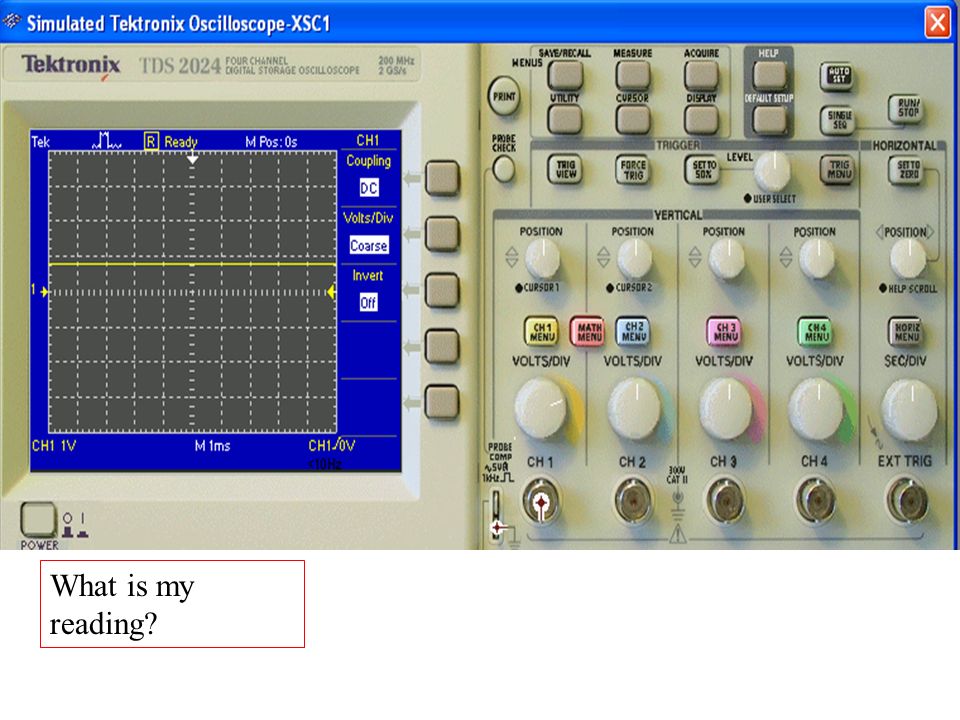This screenshot has height=720, width=960.
Task: Click the 'What is my reading?' text box
Action: pyautogui.click(x=172, y=604)
